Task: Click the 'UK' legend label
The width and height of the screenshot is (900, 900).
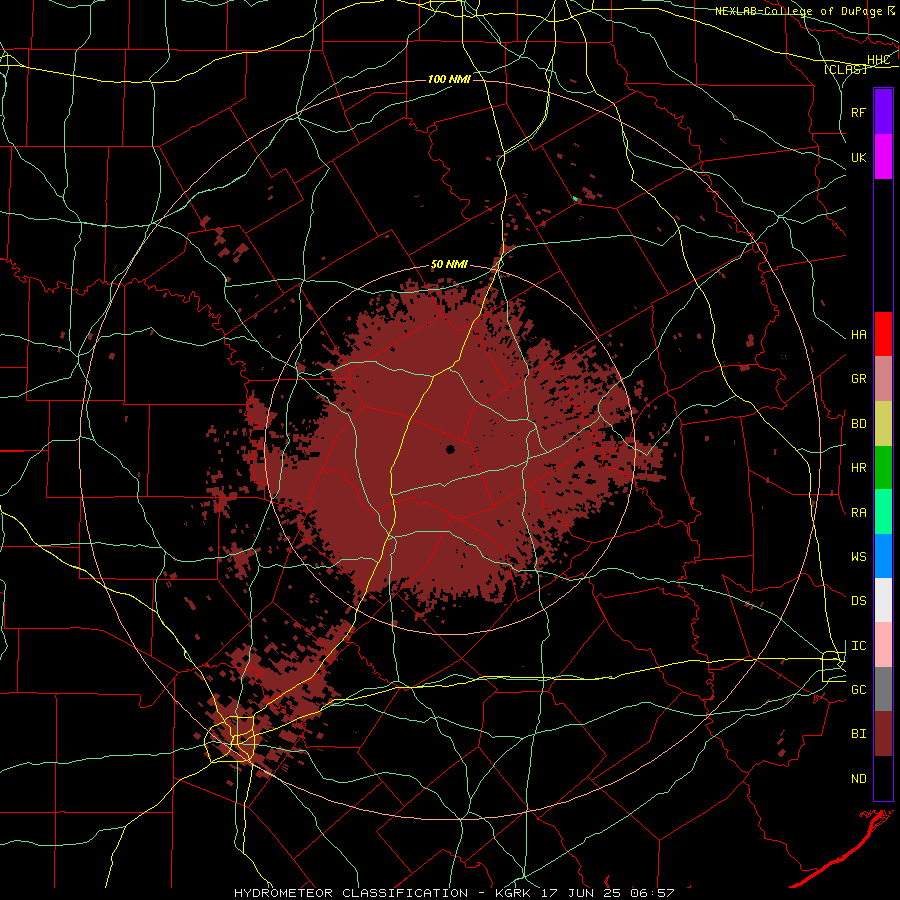Action: (859, 157)
